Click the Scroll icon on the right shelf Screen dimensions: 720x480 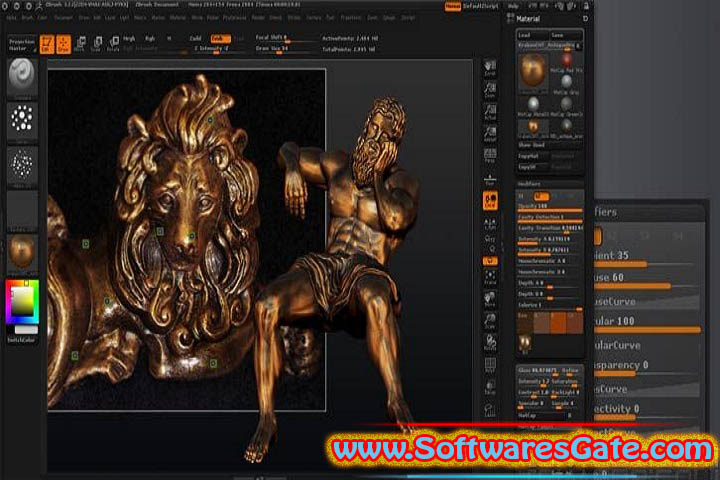pyautogui.click(x=490, y=68)
